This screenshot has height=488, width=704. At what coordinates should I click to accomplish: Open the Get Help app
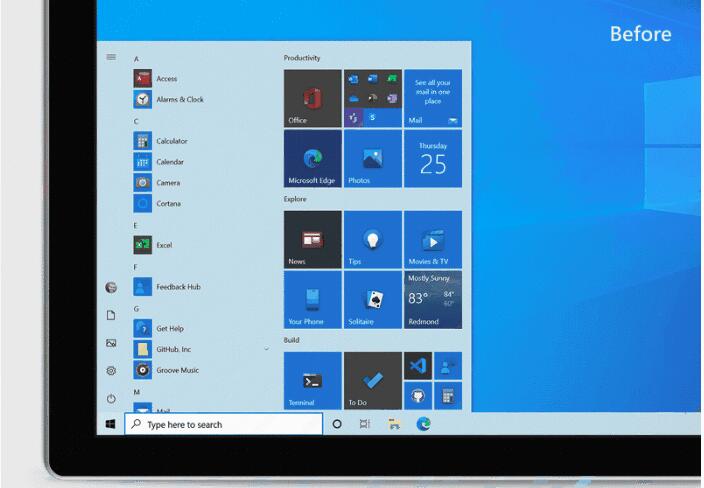(x=158, y=329)
